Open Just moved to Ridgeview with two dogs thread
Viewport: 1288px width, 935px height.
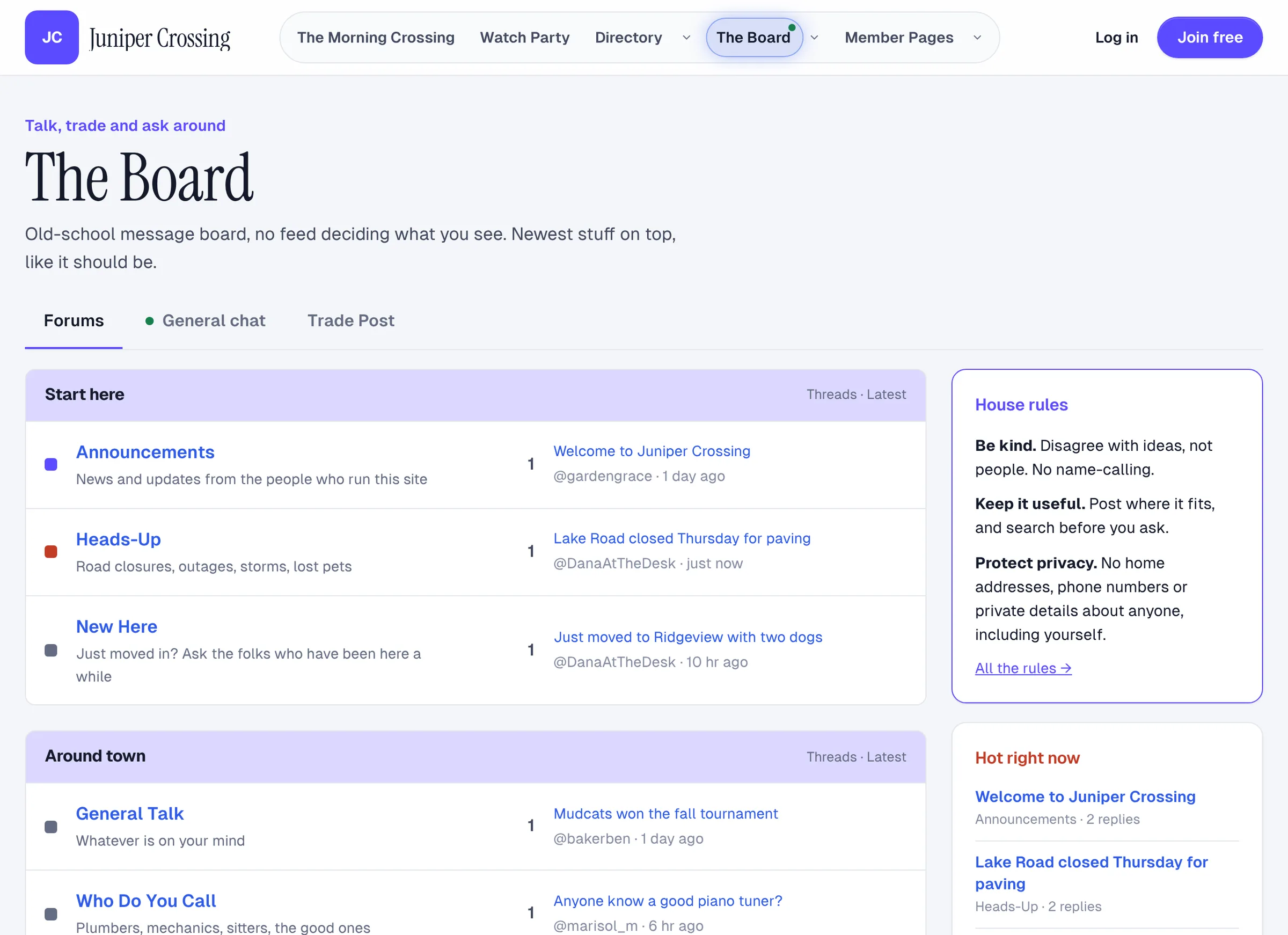689,637
